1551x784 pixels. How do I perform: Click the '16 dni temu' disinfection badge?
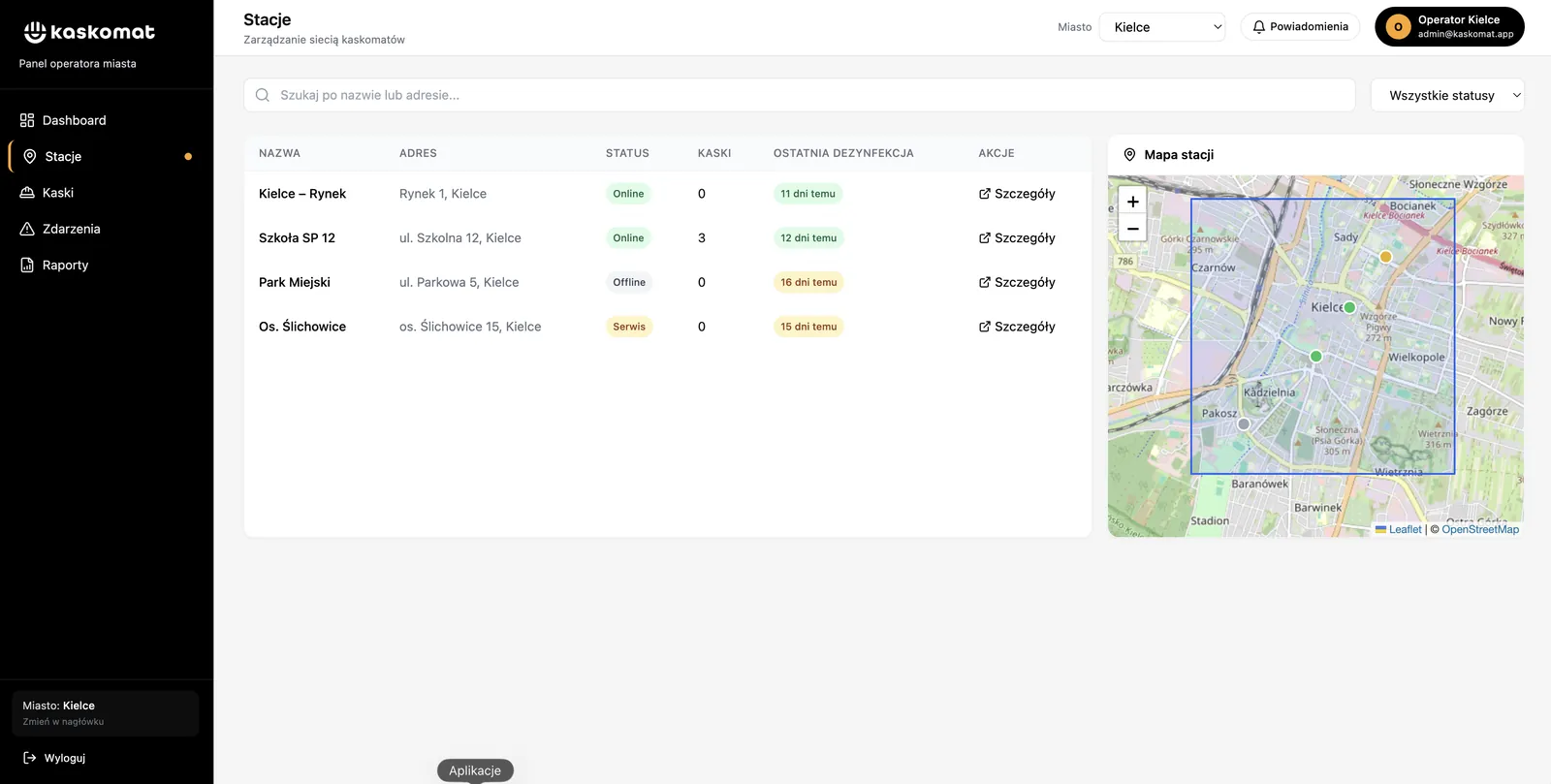(x=808, y=283)
